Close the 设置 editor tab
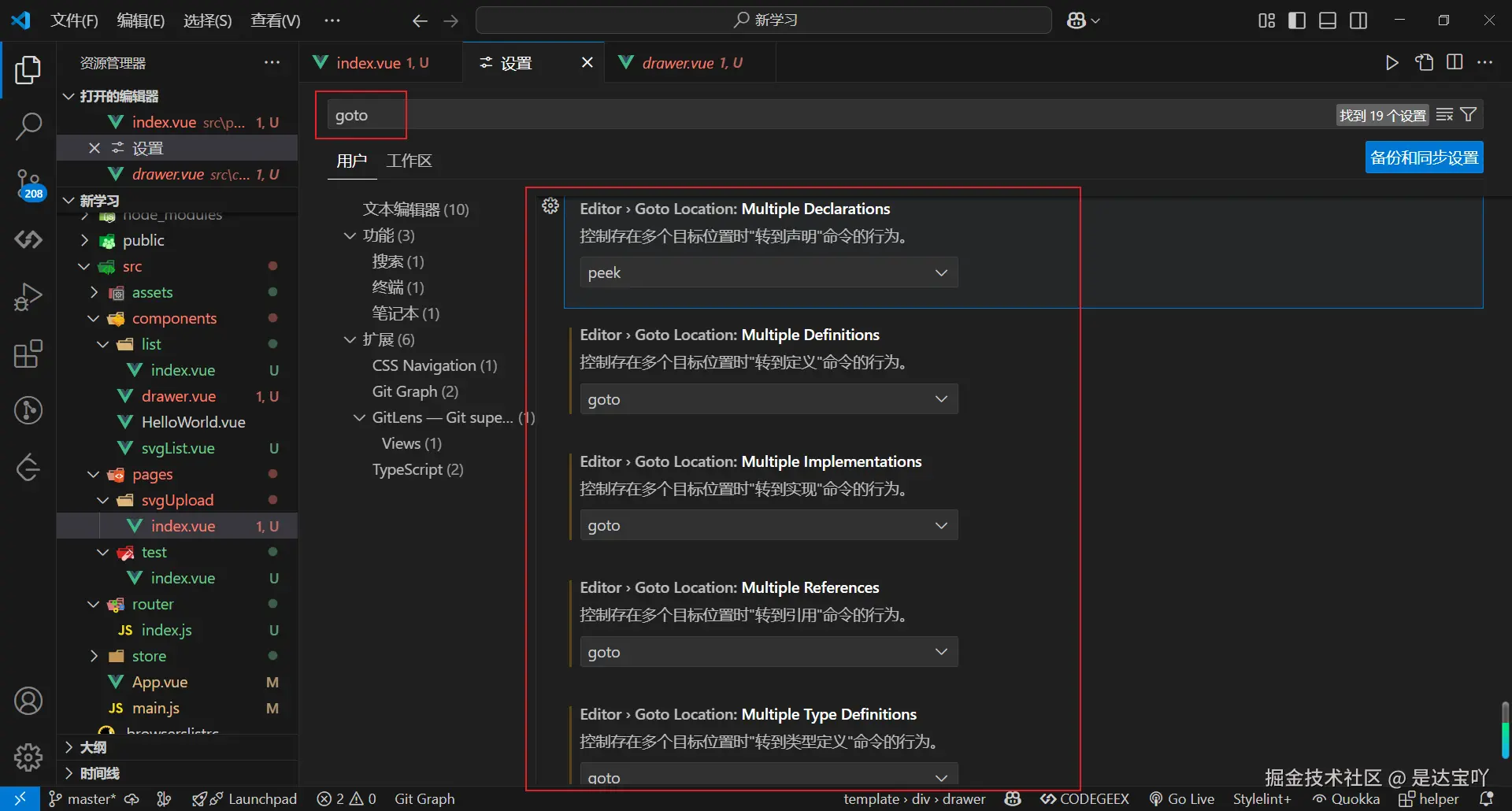Image resolution: width=1512 pixels, height=811 pixels. [x=587, y=63]
